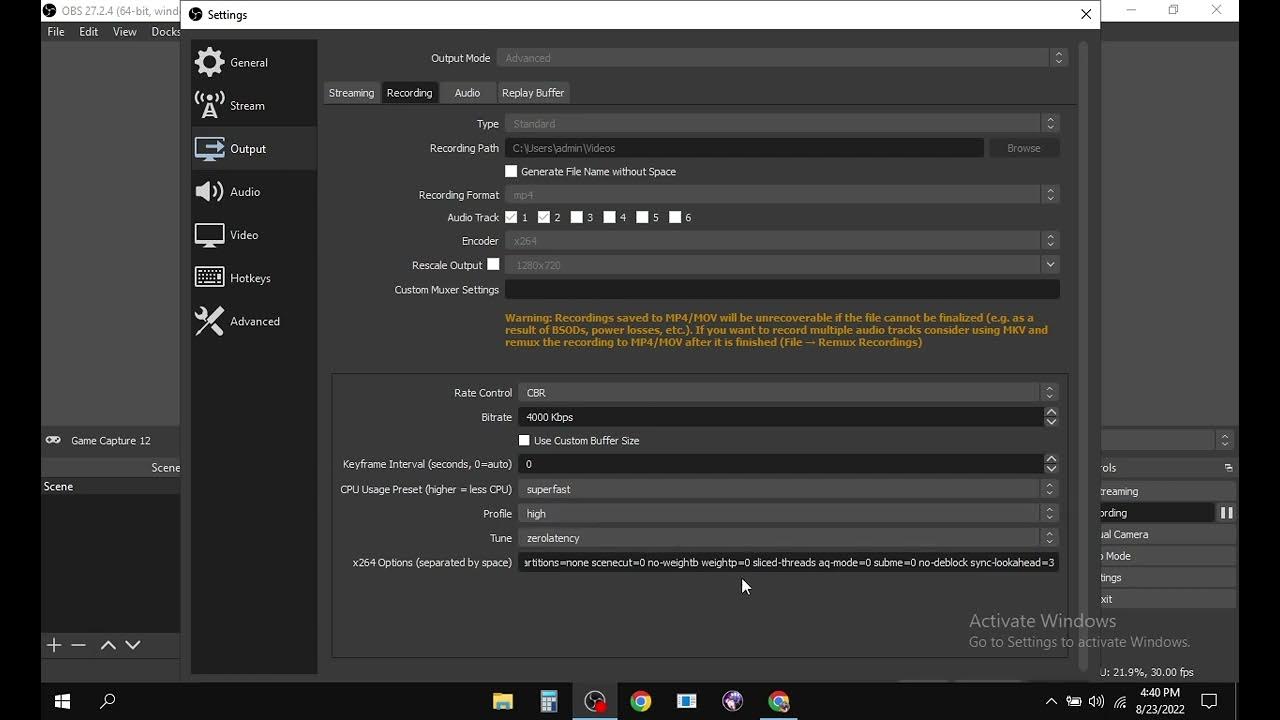Open the View menu in OBS
This screenshot has height=720, width=1280.
(x=125, y=32)
